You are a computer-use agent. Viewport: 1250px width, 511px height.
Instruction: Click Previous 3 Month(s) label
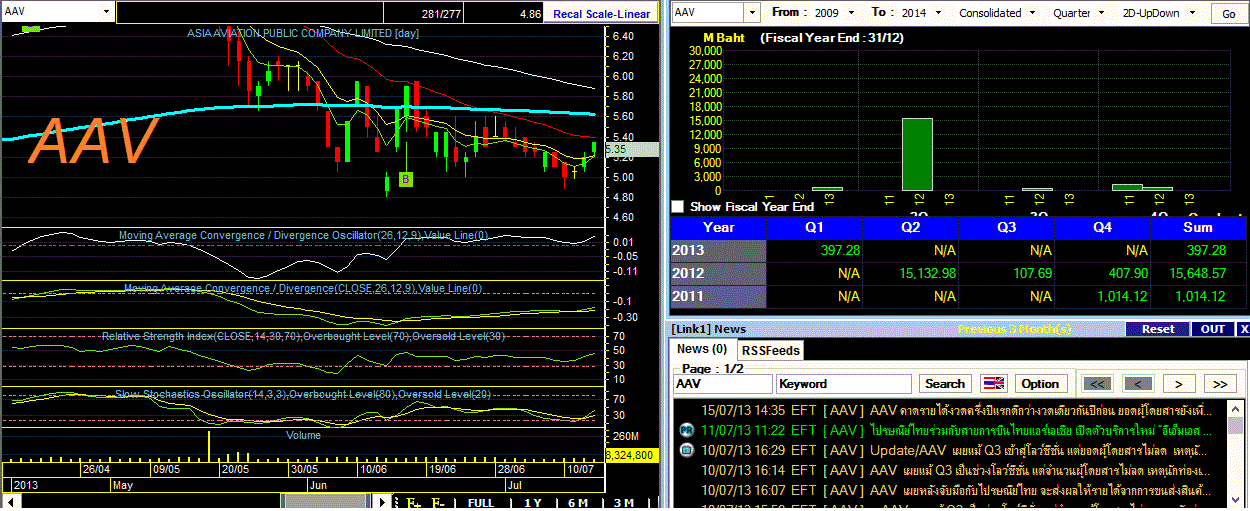click(1014, 329)
